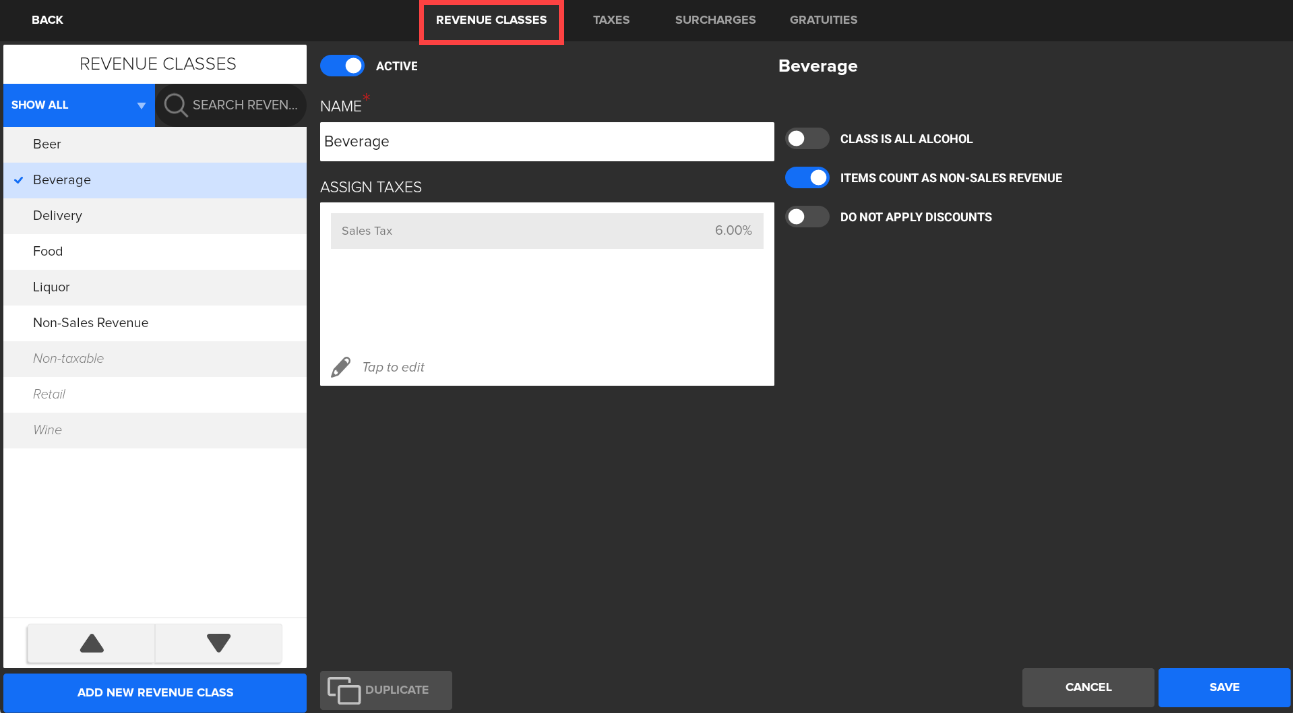The width and height of the screenshot is (1293, 713).
Task: Save the revenue class changes
Action: point(1224,687)
